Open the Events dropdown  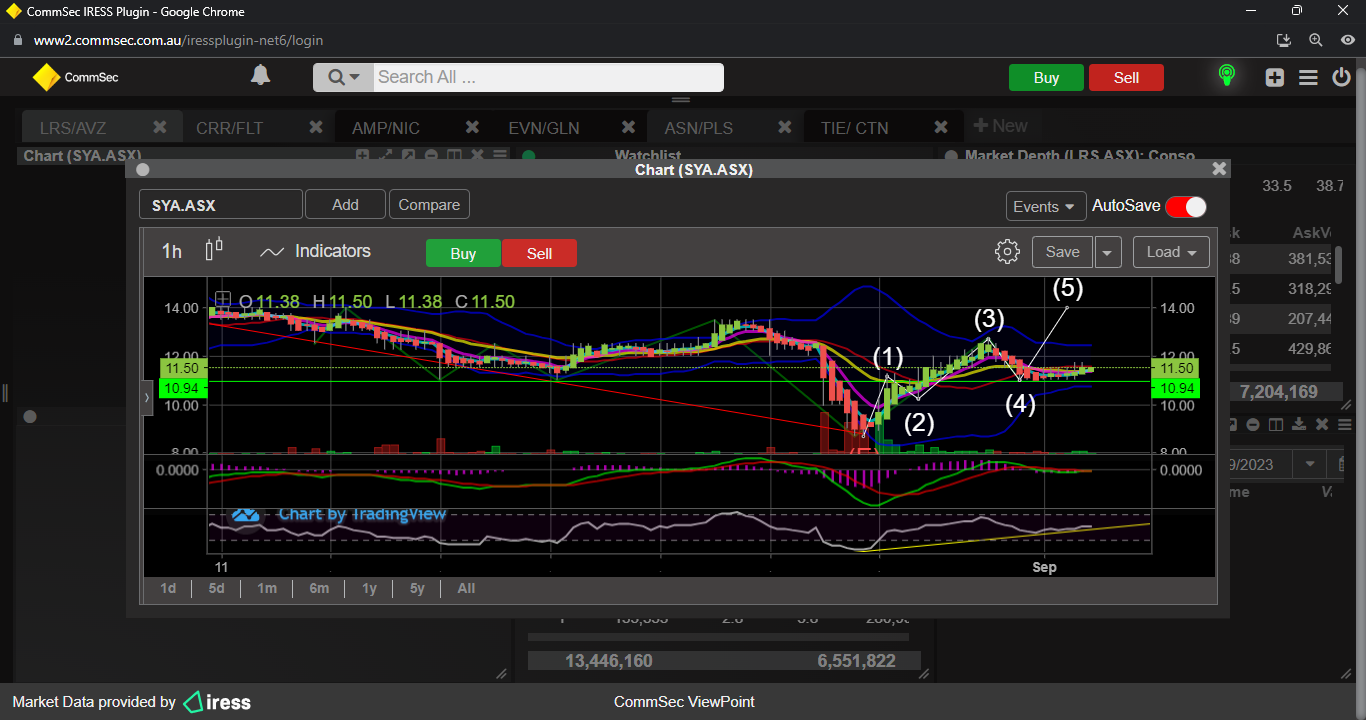pyautogui.click(x=1046, y=206)
